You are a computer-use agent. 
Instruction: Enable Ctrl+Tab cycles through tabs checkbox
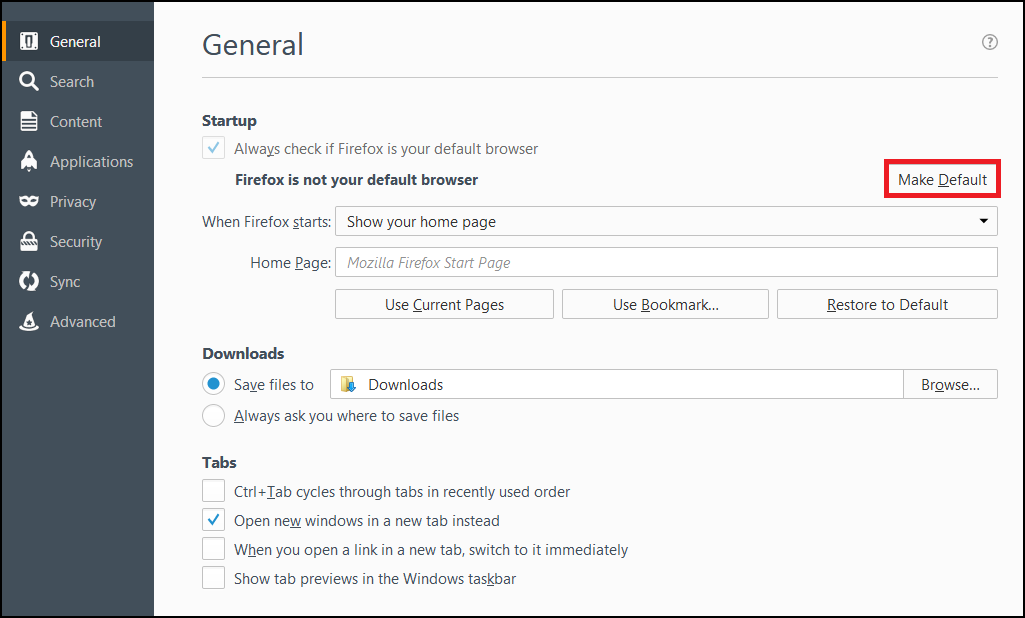tap(213, 490)
